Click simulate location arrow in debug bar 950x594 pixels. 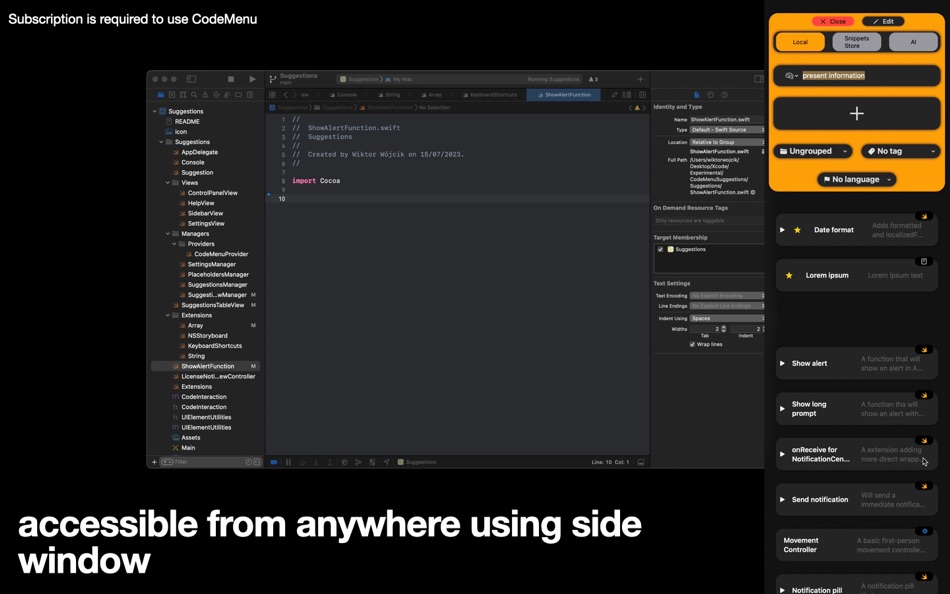pyautogui.click(x=386, y=462)
